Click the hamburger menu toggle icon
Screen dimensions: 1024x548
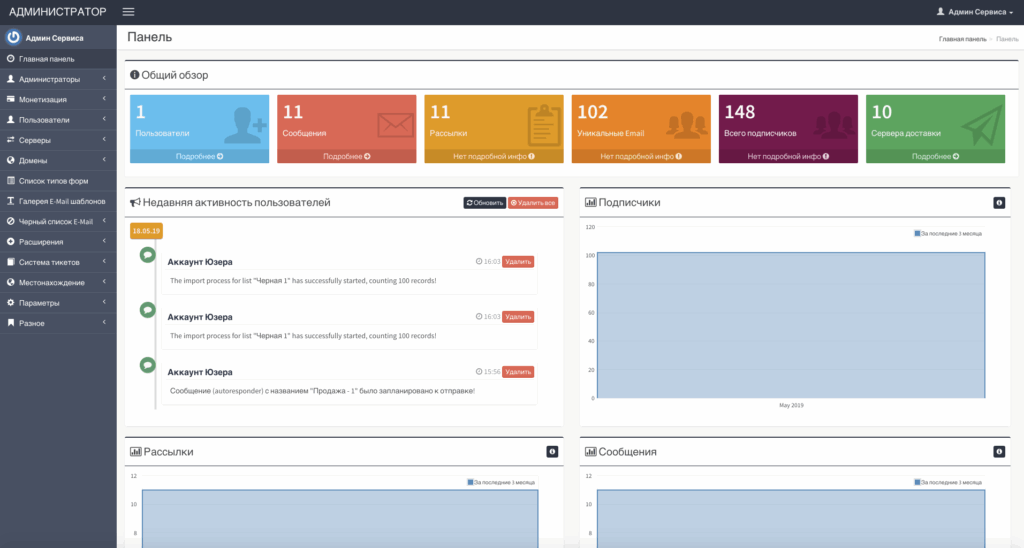(128, 12)
